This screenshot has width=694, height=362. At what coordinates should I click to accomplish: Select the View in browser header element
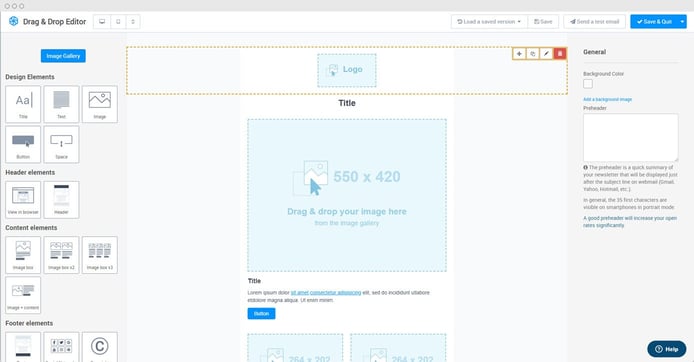23,200
